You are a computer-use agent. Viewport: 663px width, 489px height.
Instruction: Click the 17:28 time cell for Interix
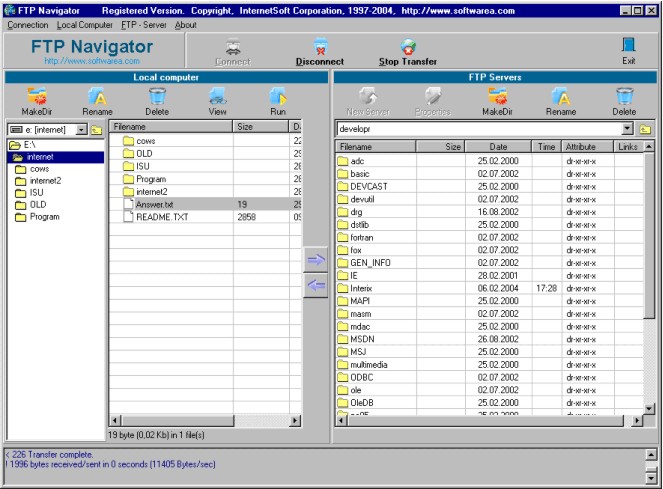546,288
